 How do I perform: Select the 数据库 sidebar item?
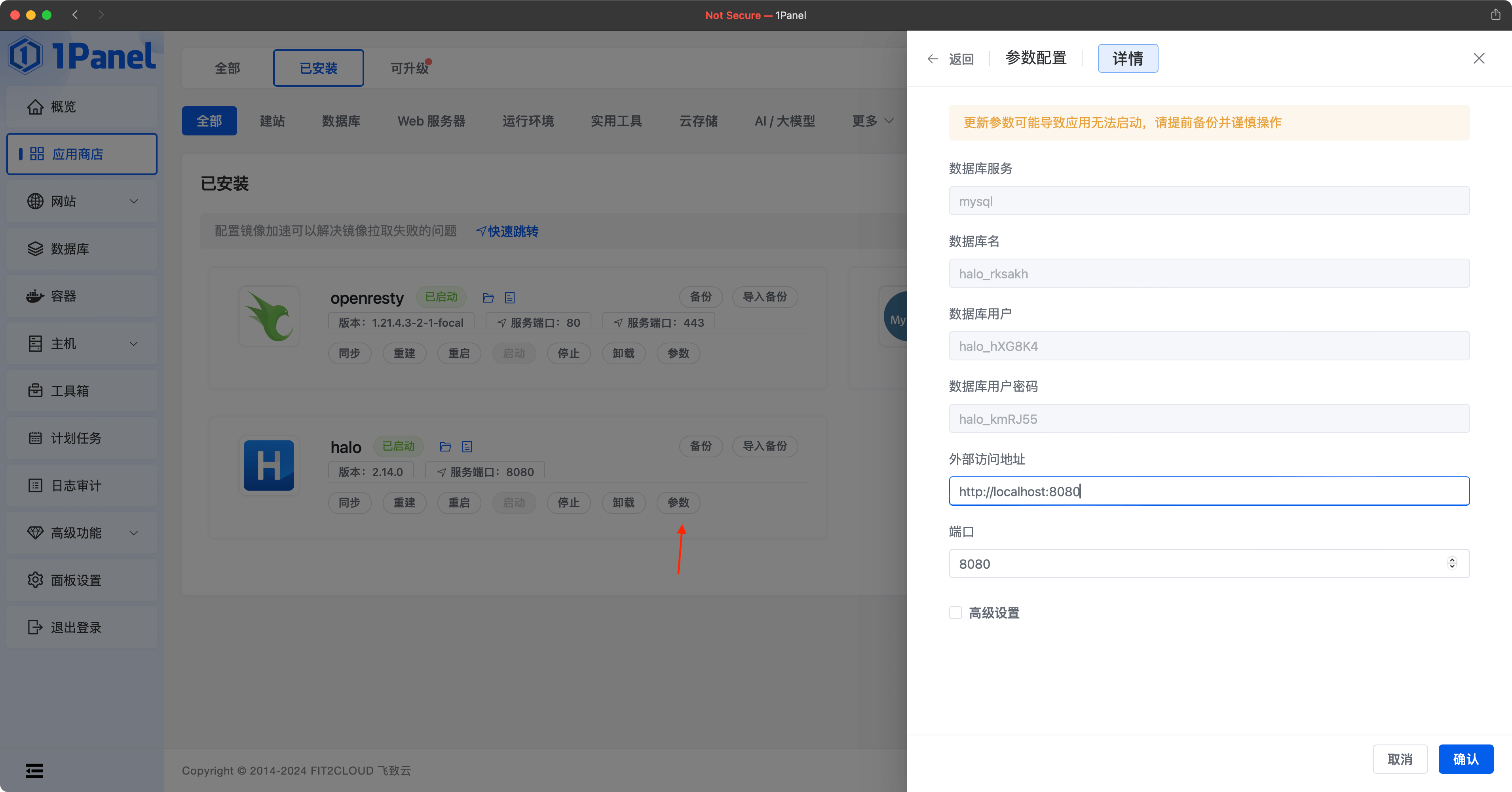[71, 248]
